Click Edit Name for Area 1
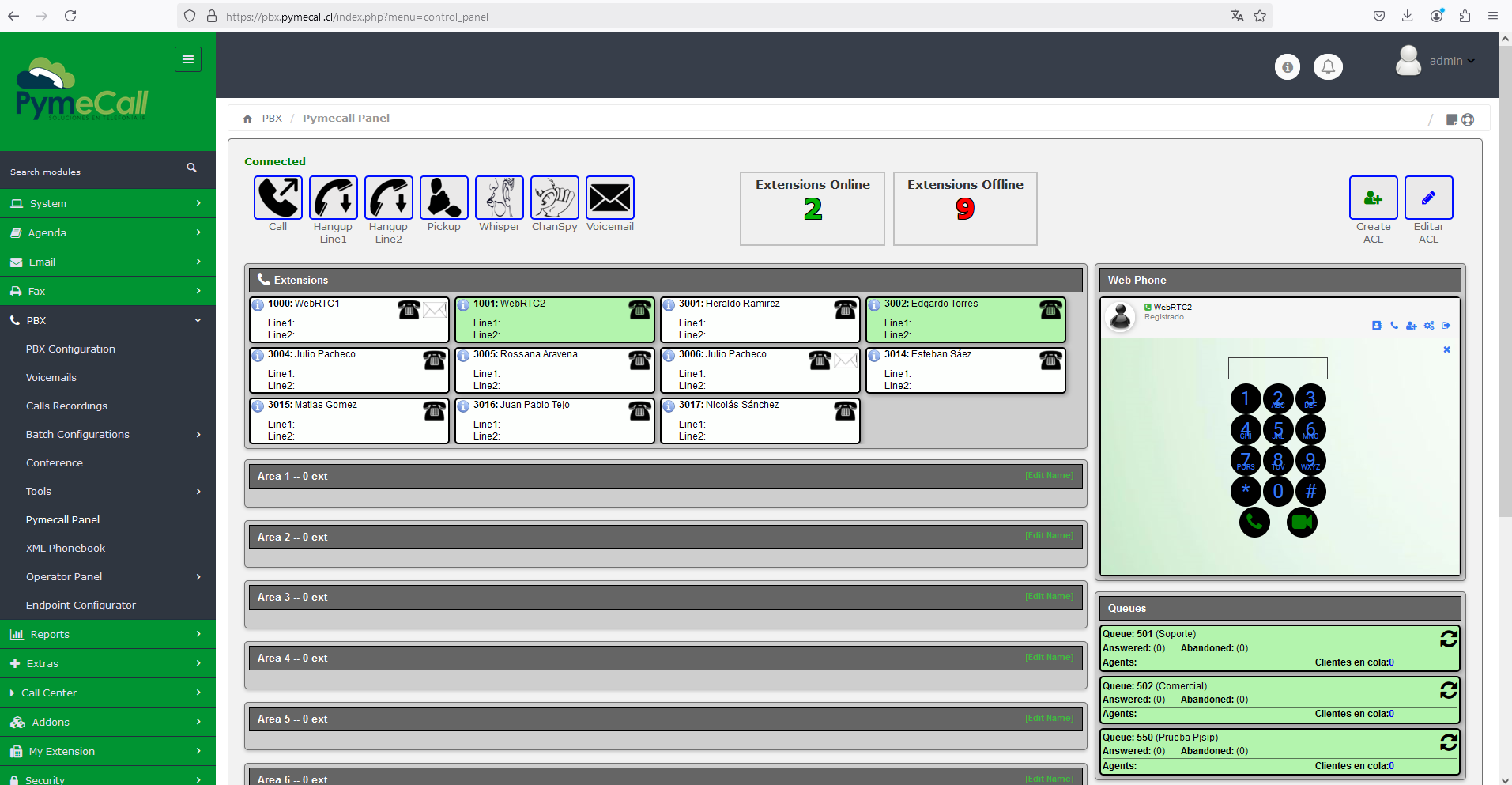The height and width of the screenshot is (785, 1512). [x=1049, y=476]
